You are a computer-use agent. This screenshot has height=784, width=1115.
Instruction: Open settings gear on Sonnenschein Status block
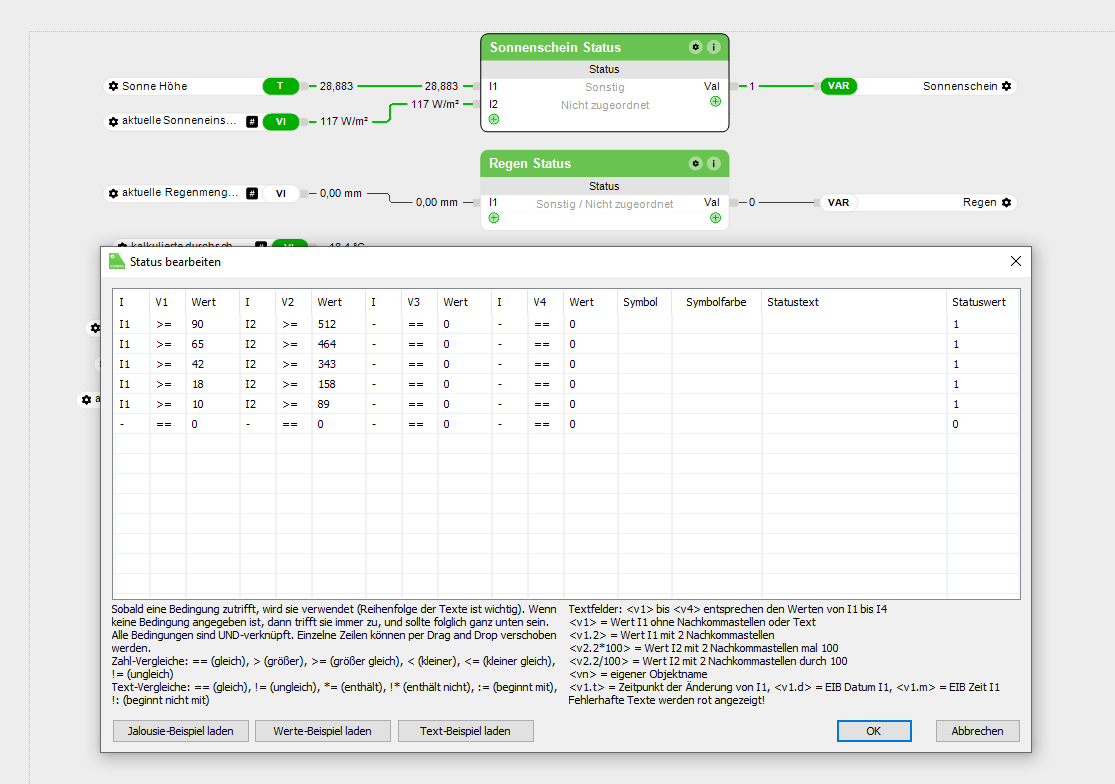pyautogui.click(x=695, y=47)
